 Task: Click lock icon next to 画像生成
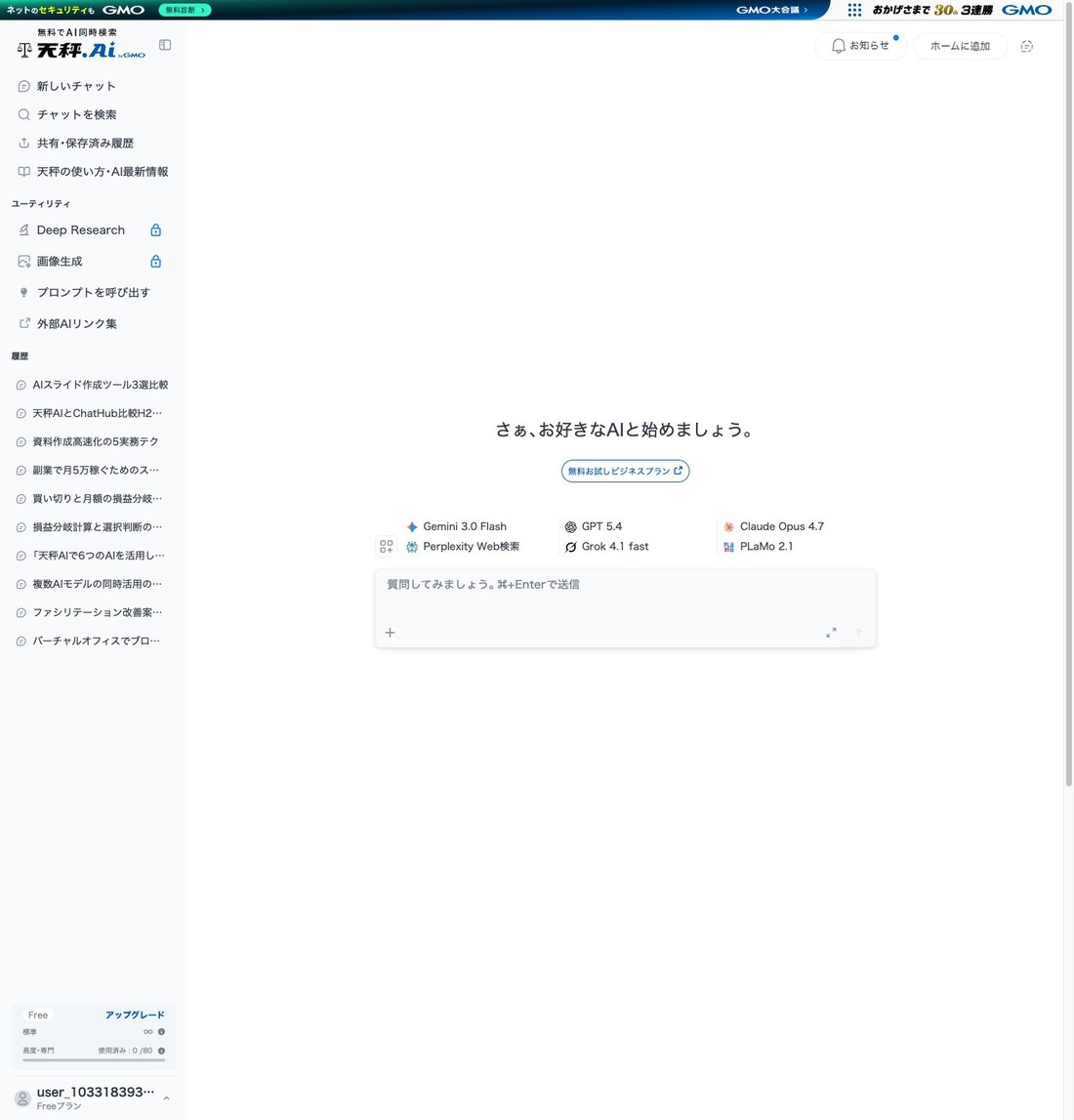155,262
